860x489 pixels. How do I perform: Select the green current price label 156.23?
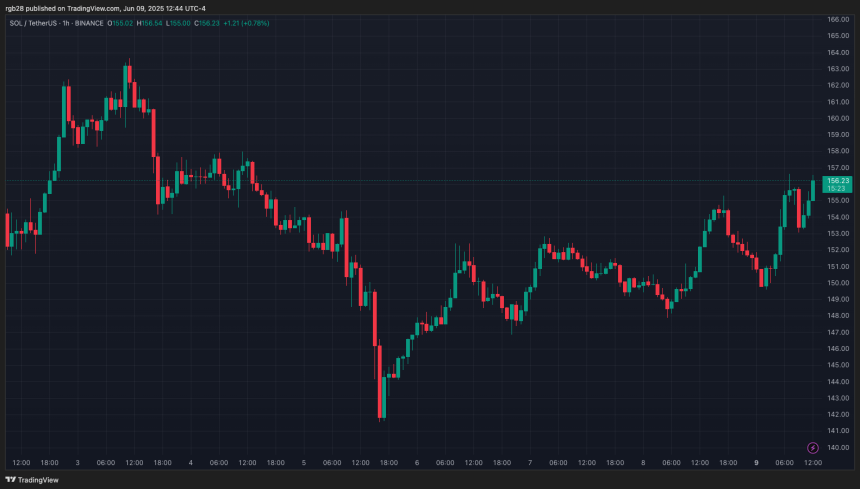tap(835, 180)
